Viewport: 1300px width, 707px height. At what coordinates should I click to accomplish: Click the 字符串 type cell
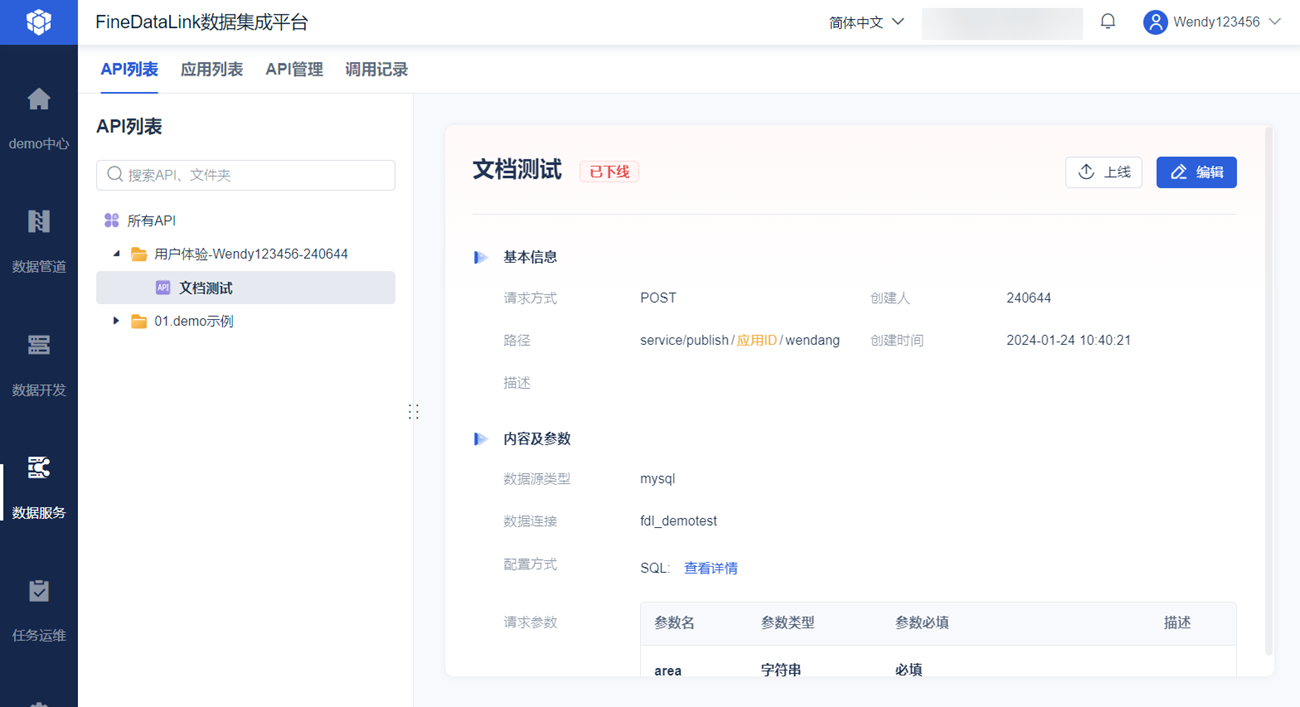tap(781, 670)
